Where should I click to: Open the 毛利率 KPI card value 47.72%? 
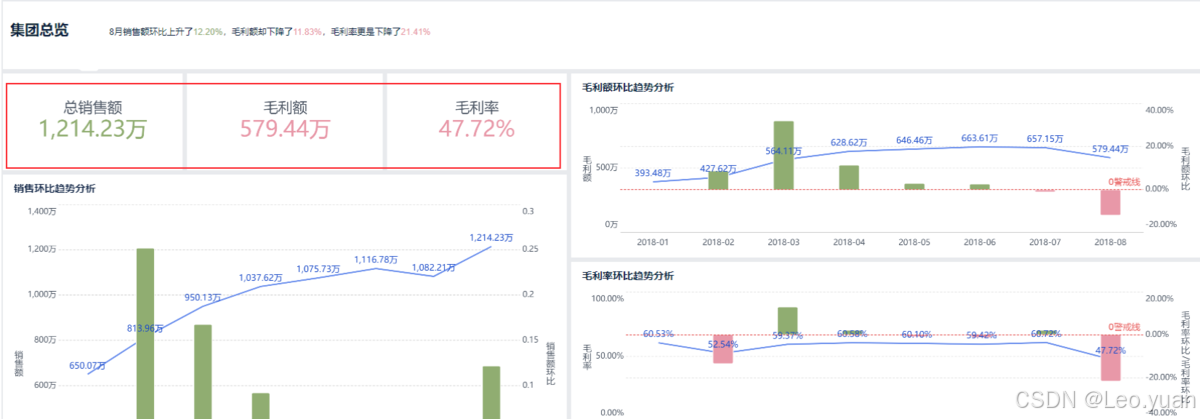coord(476,129)
